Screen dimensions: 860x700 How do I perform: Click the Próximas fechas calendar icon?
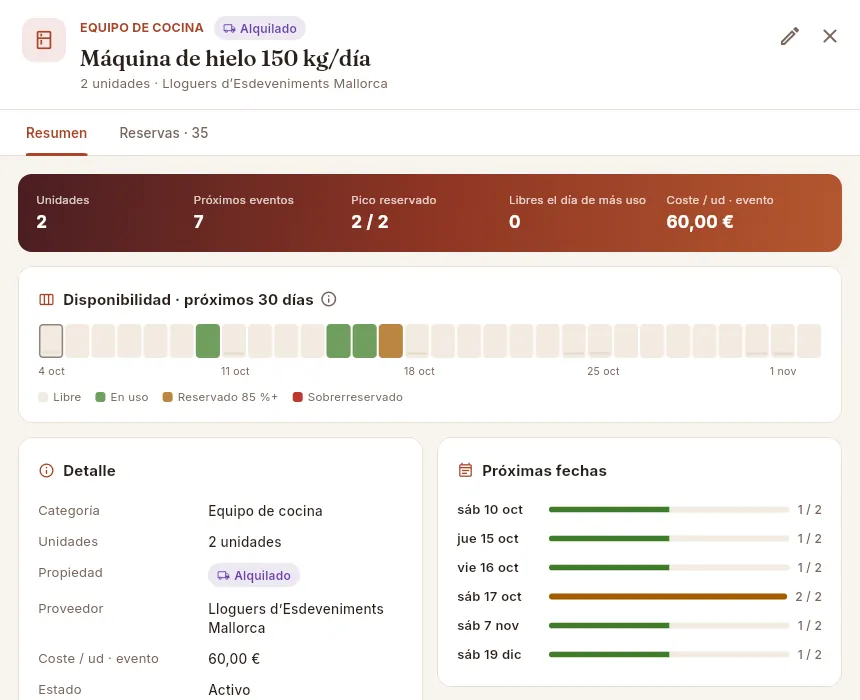(x=465, y=471)
